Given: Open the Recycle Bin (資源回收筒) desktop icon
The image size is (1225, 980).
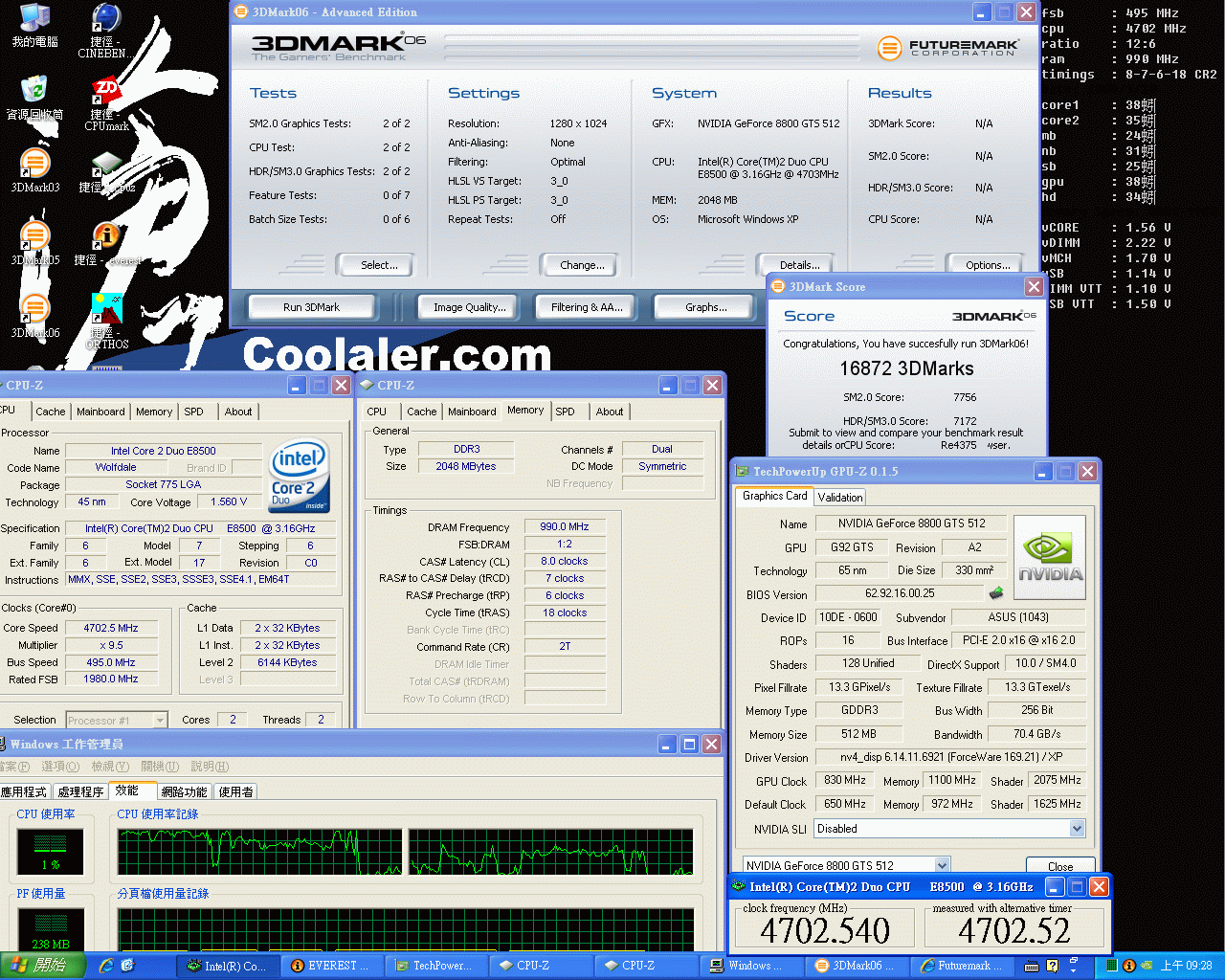Looking at the screenshot, I should (34, 98).
